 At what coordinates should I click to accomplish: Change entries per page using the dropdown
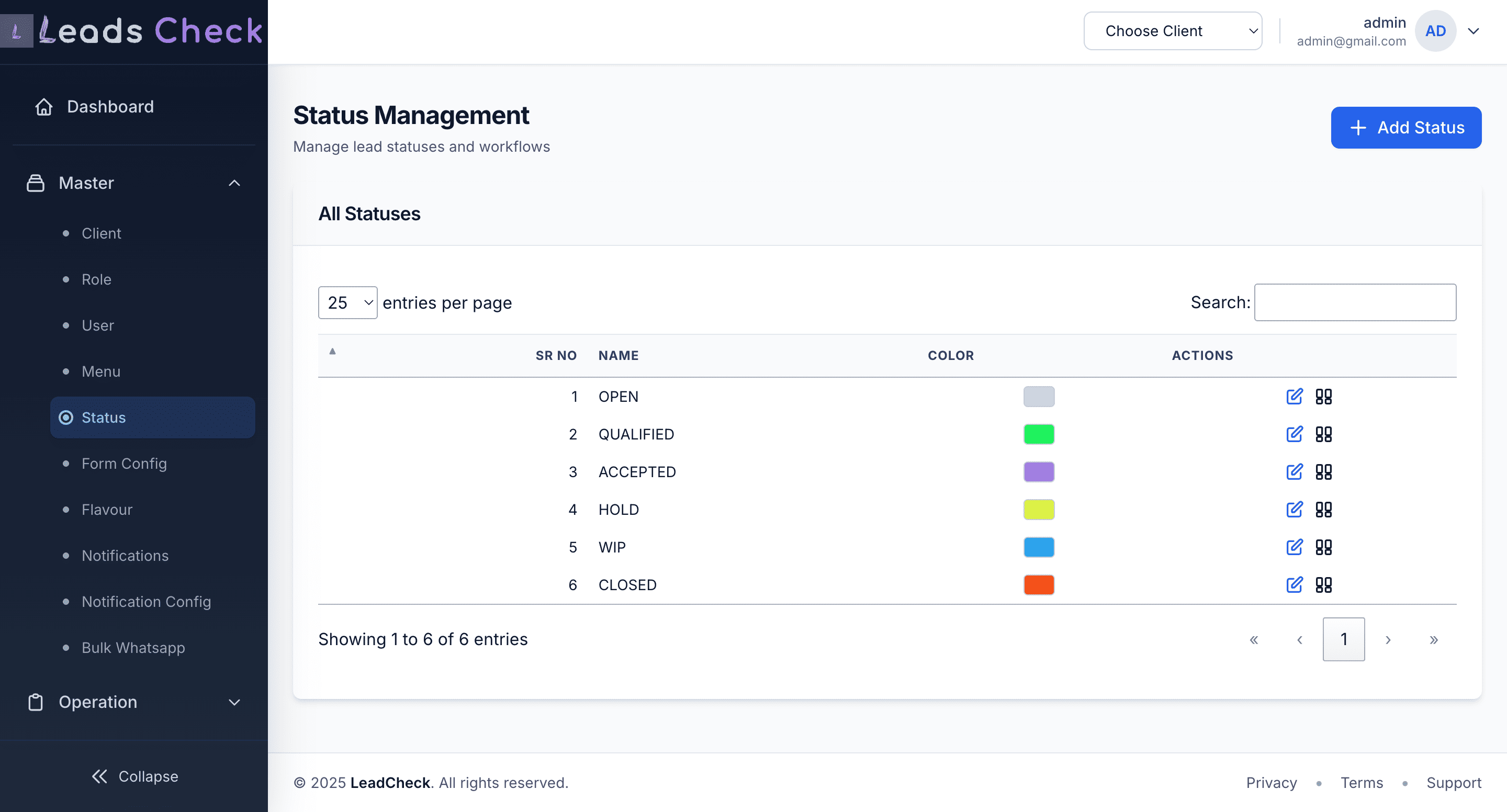coord(347,302)
